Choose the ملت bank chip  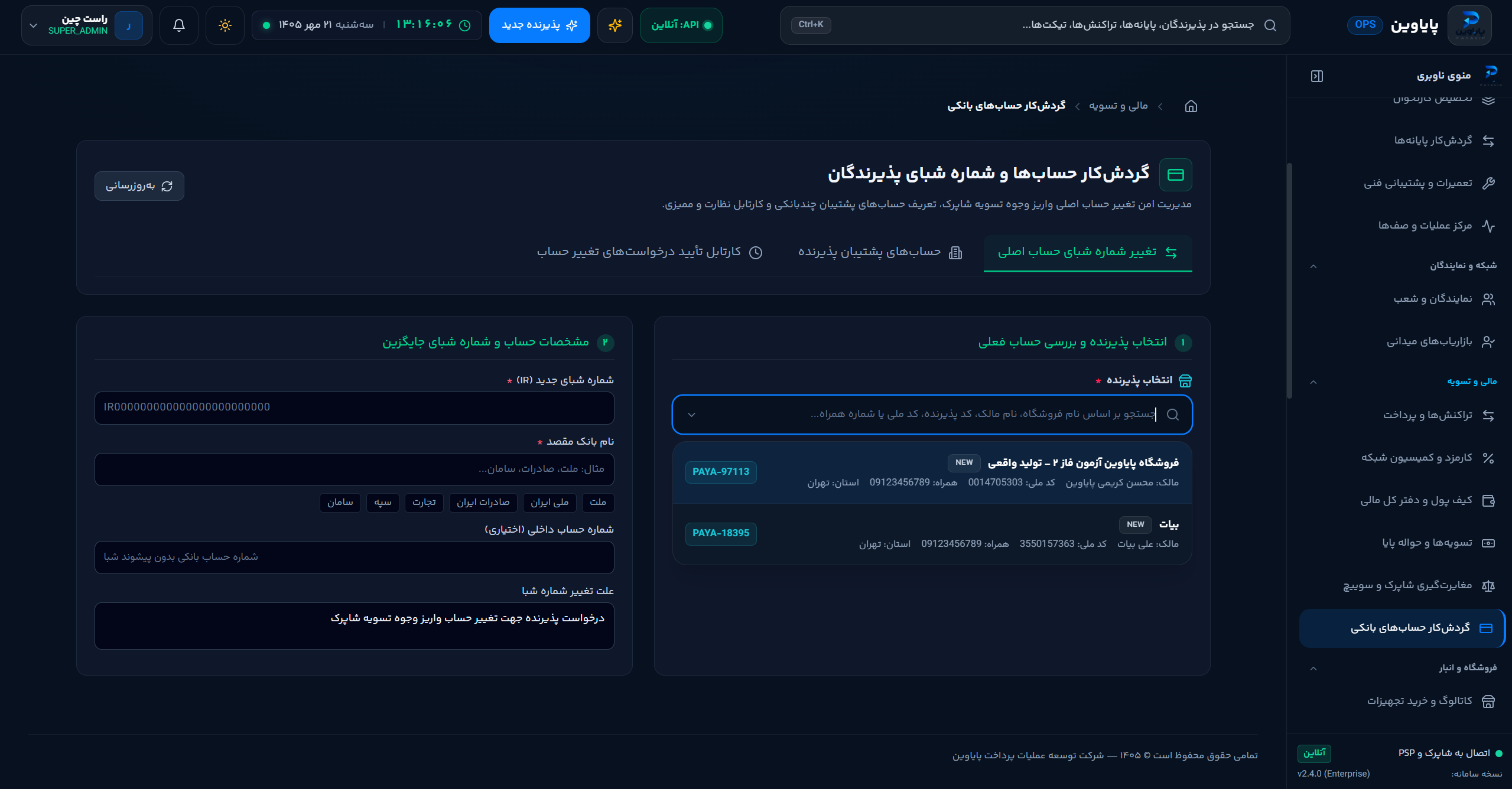pyautogui.click(x=598, y=503)
